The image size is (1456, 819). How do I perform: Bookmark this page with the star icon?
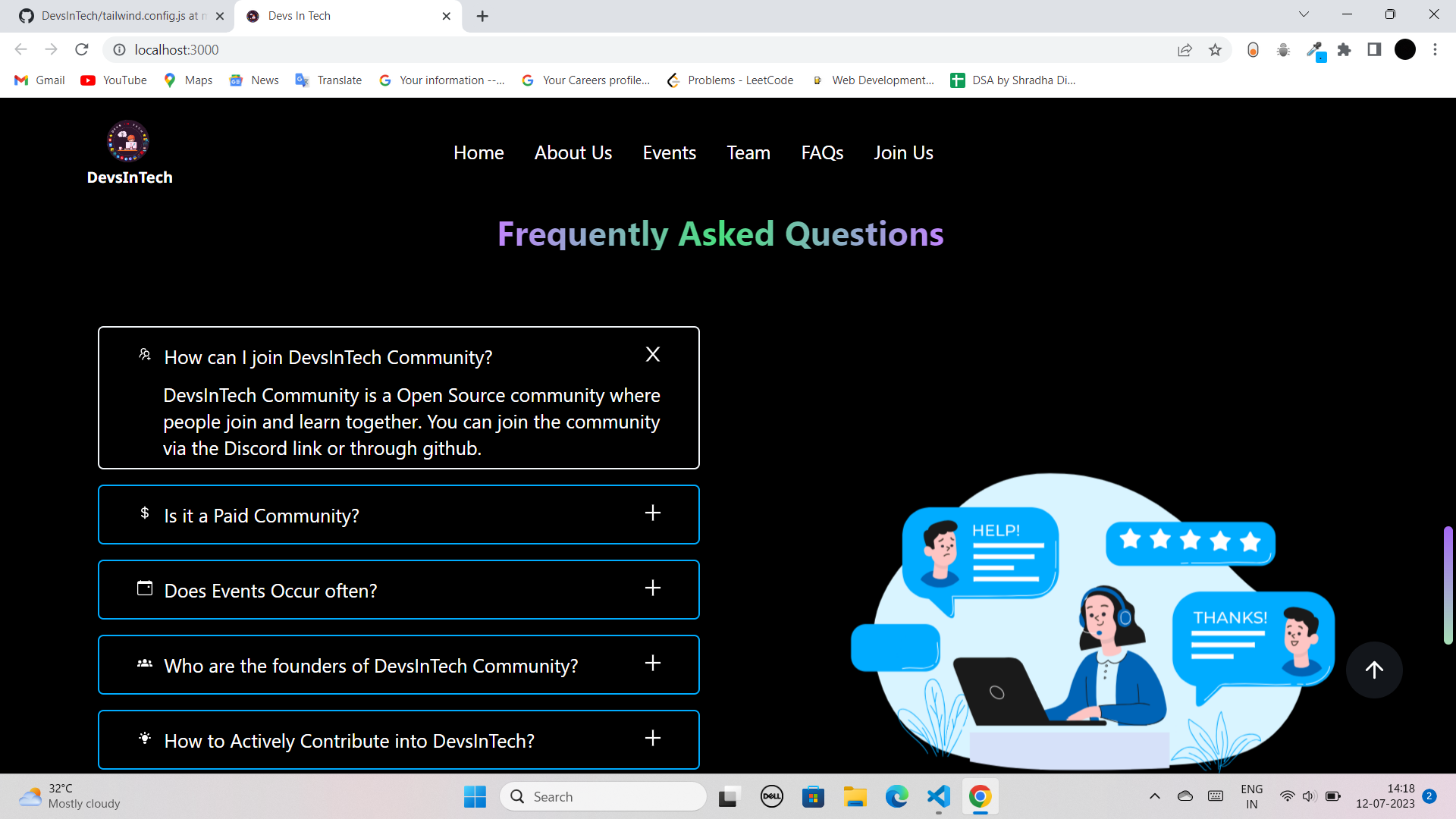[x=1216, y=50]
